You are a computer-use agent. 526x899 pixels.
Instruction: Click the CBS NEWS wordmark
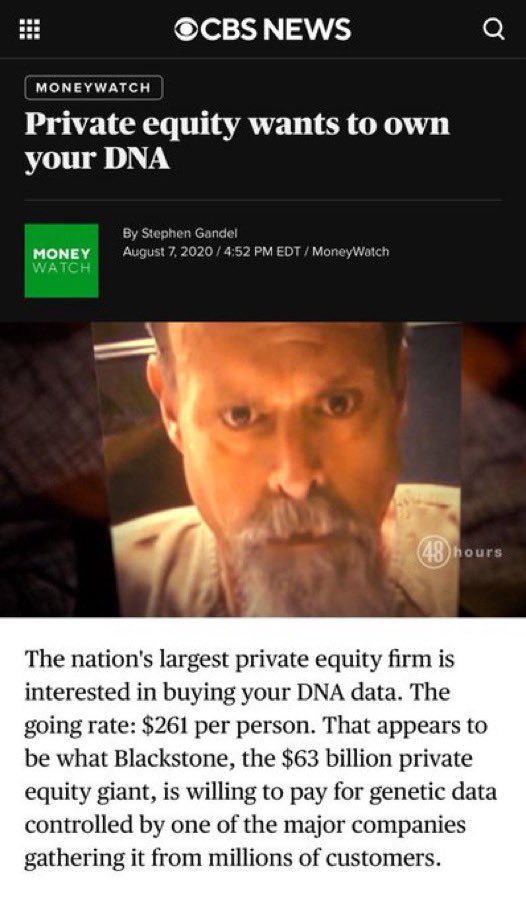click(275, 29)
